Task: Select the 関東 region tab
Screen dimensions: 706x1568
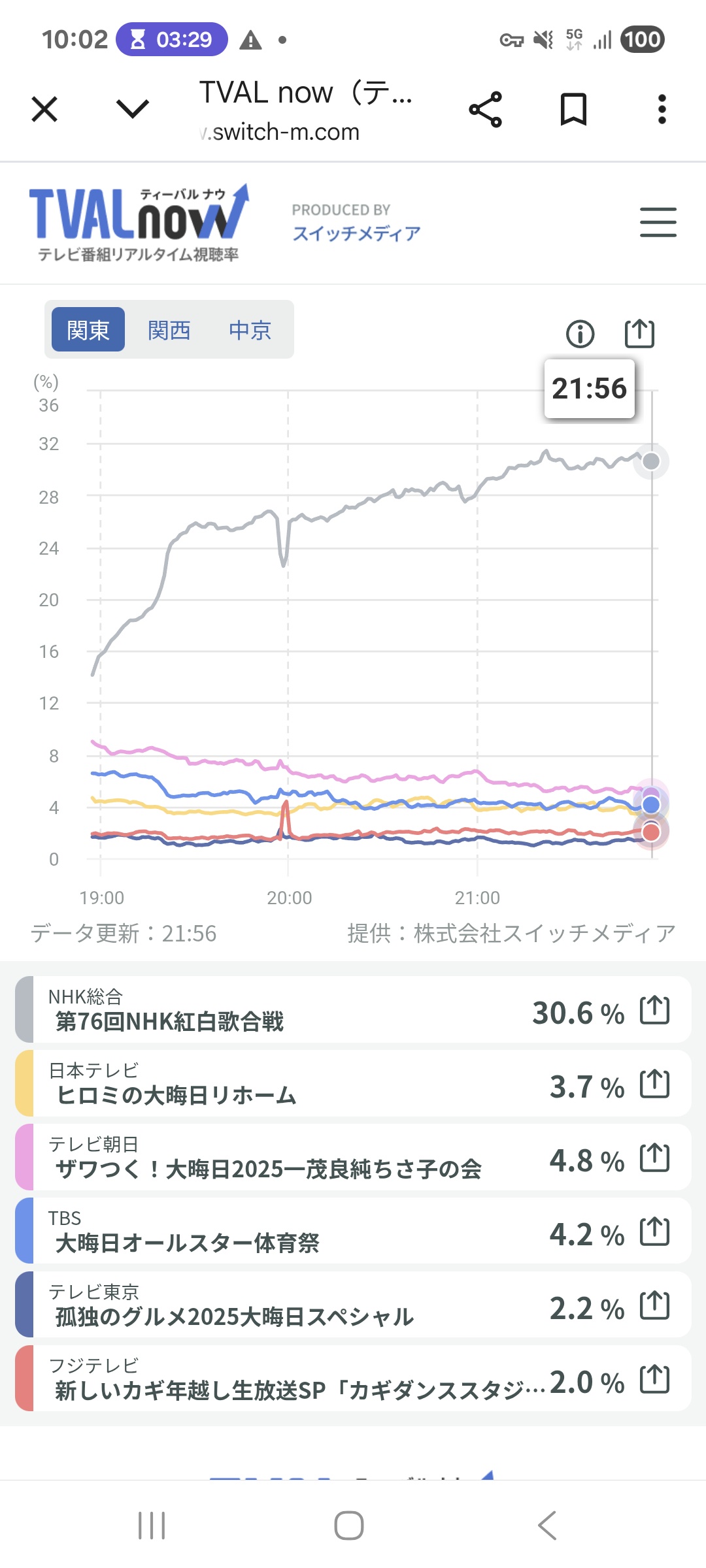Action: (88, 330)
